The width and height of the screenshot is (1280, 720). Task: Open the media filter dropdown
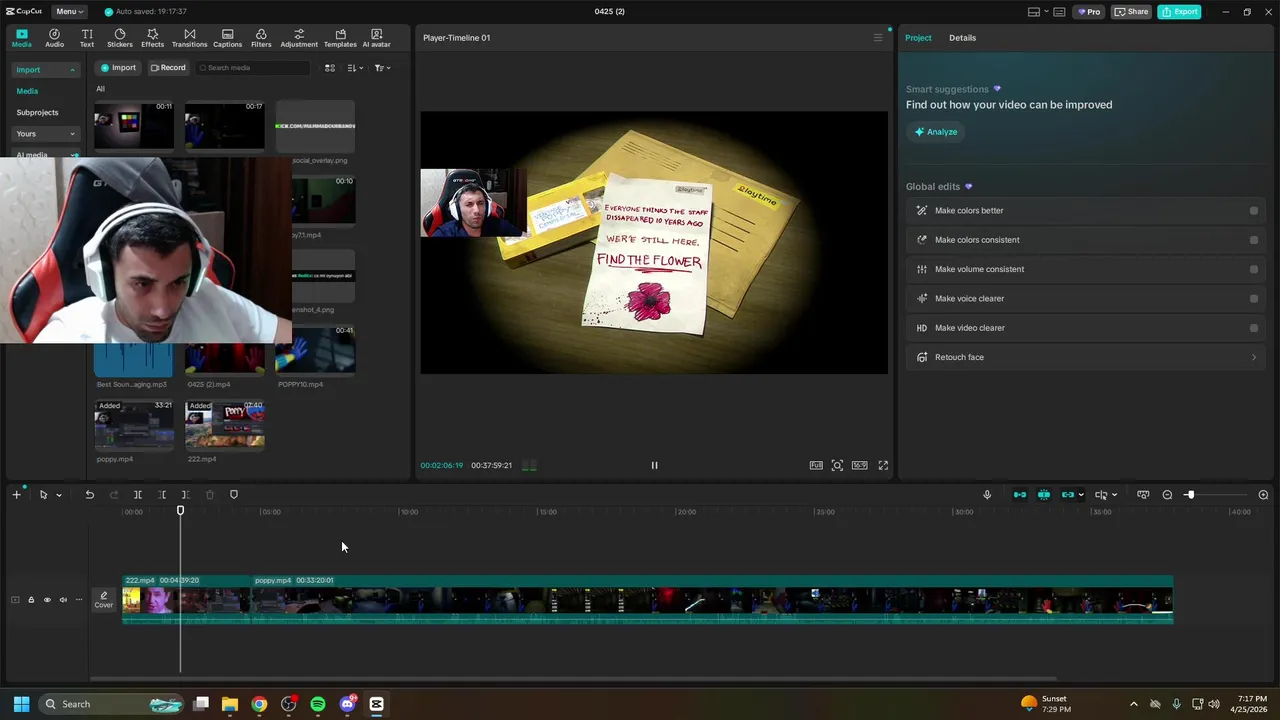382,68
